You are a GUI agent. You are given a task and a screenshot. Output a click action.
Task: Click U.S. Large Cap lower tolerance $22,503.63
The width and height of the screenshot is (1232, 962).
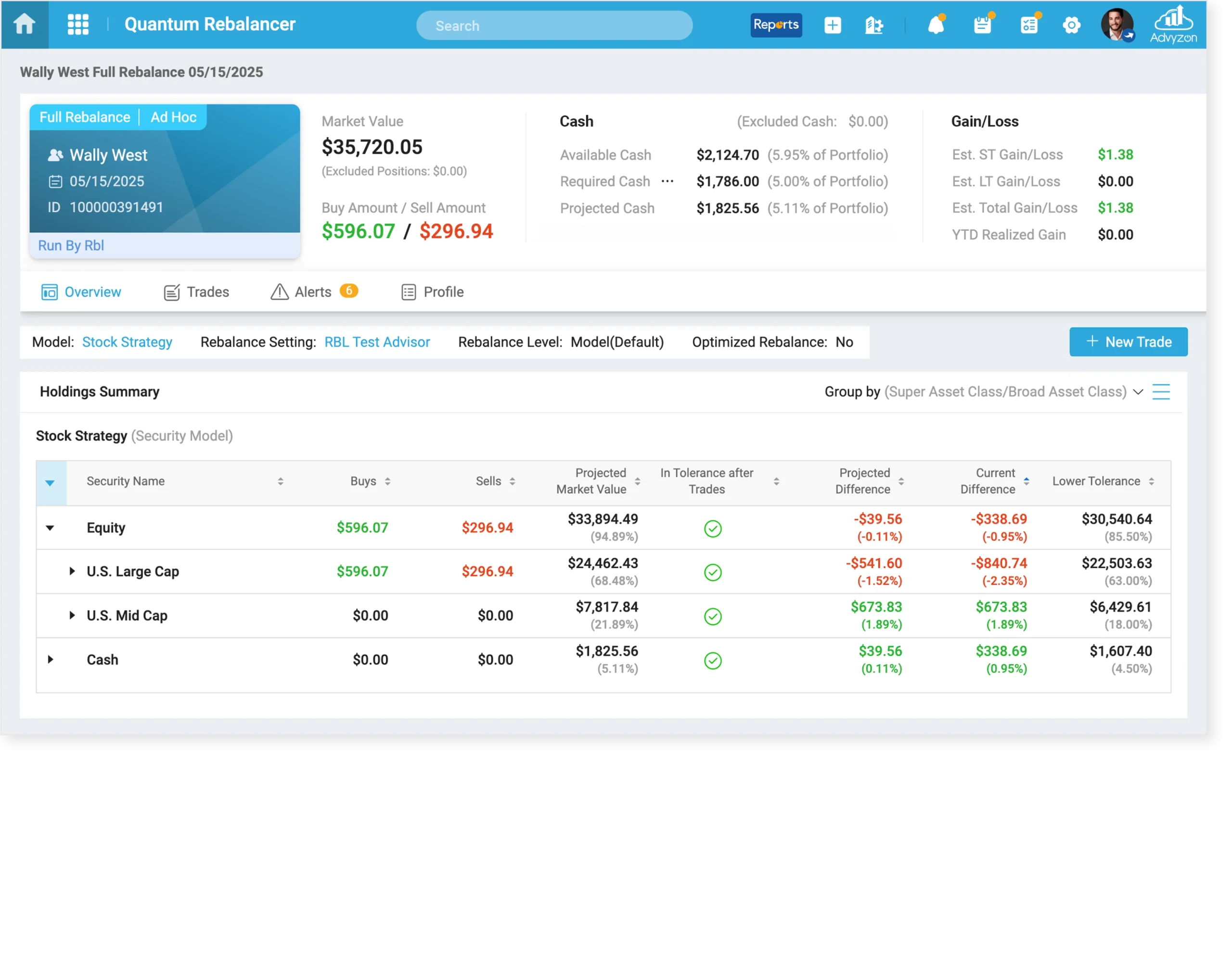(x=1116, y=563)
